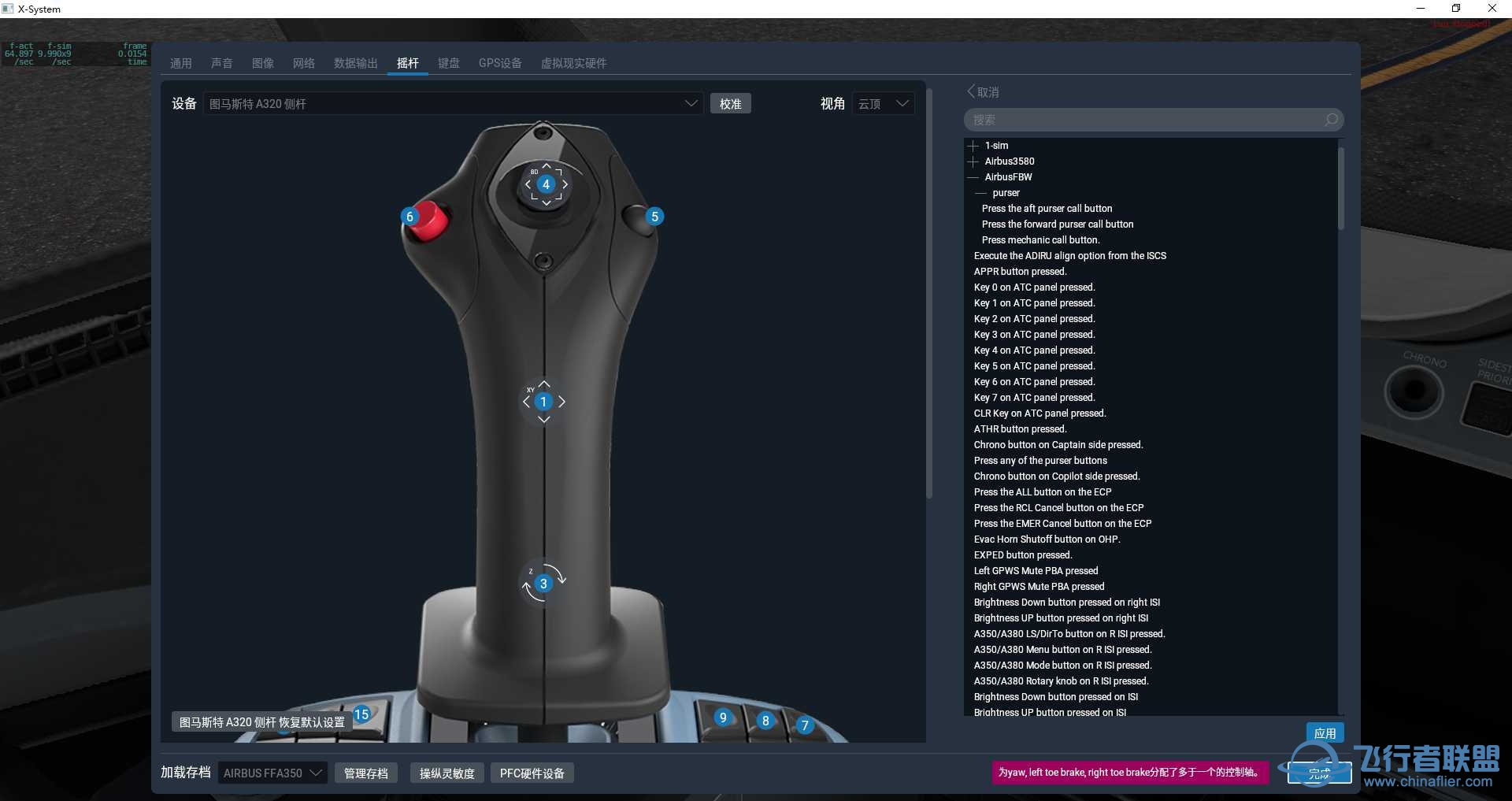Select 'Press the forward purser call button'

coord(1058,224)
